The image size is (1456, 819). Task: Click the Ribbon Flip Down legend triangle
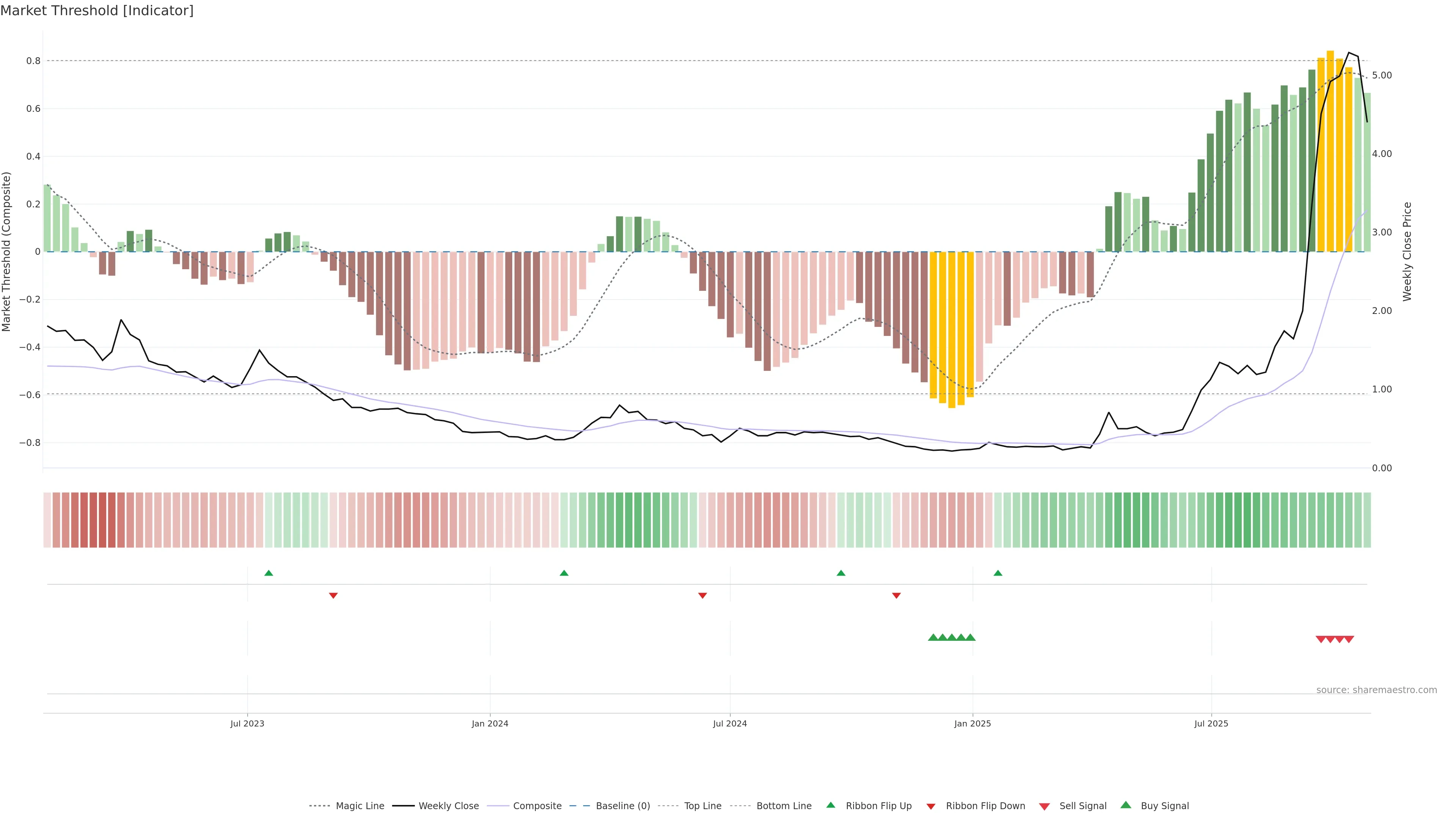[x=931, y=806]
